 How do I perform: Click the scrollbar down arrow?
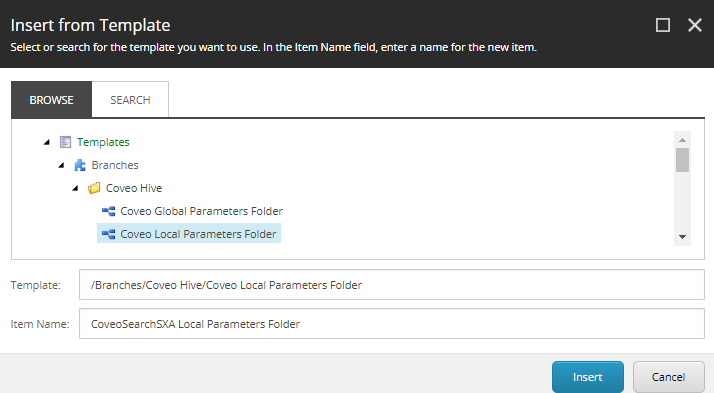tap(682, 237)
